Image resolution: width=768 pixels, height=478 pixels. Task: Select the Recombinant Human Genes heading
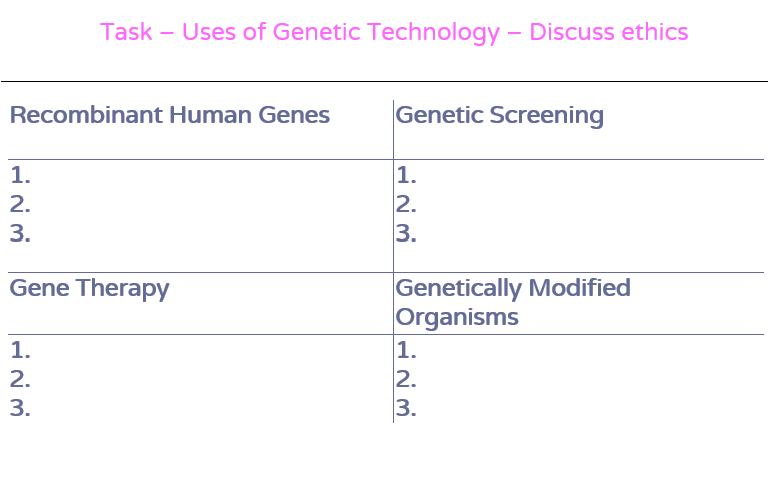169,115
